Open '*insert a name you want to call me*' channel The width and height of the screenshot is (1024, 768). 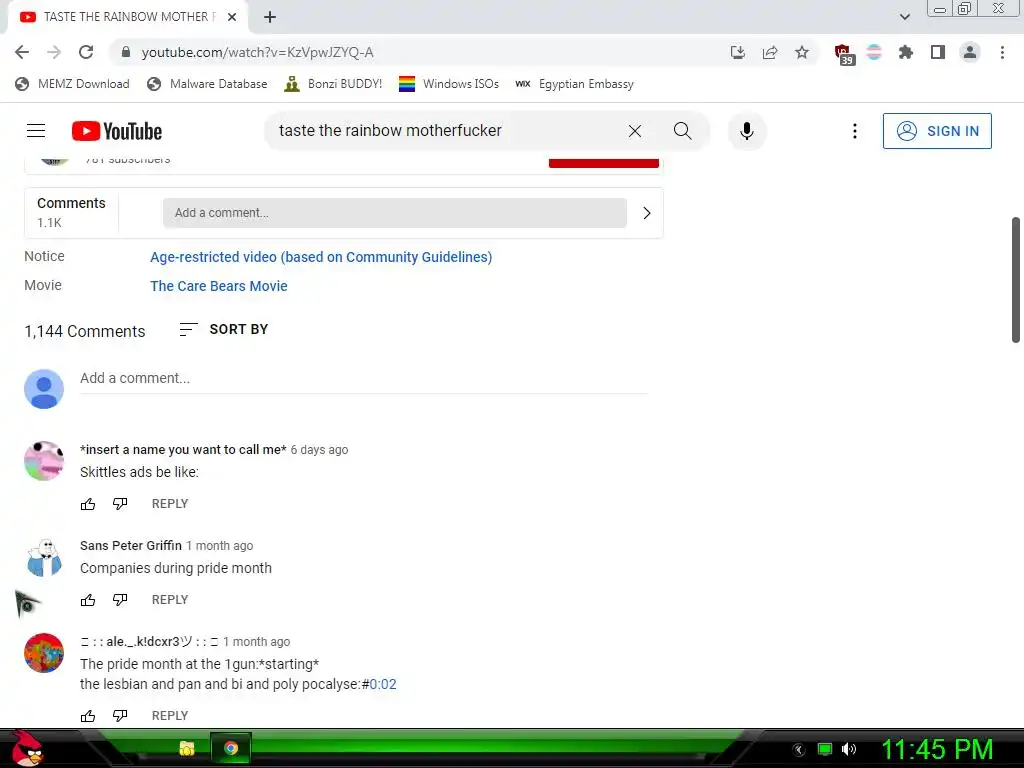(x=184, y=449)
